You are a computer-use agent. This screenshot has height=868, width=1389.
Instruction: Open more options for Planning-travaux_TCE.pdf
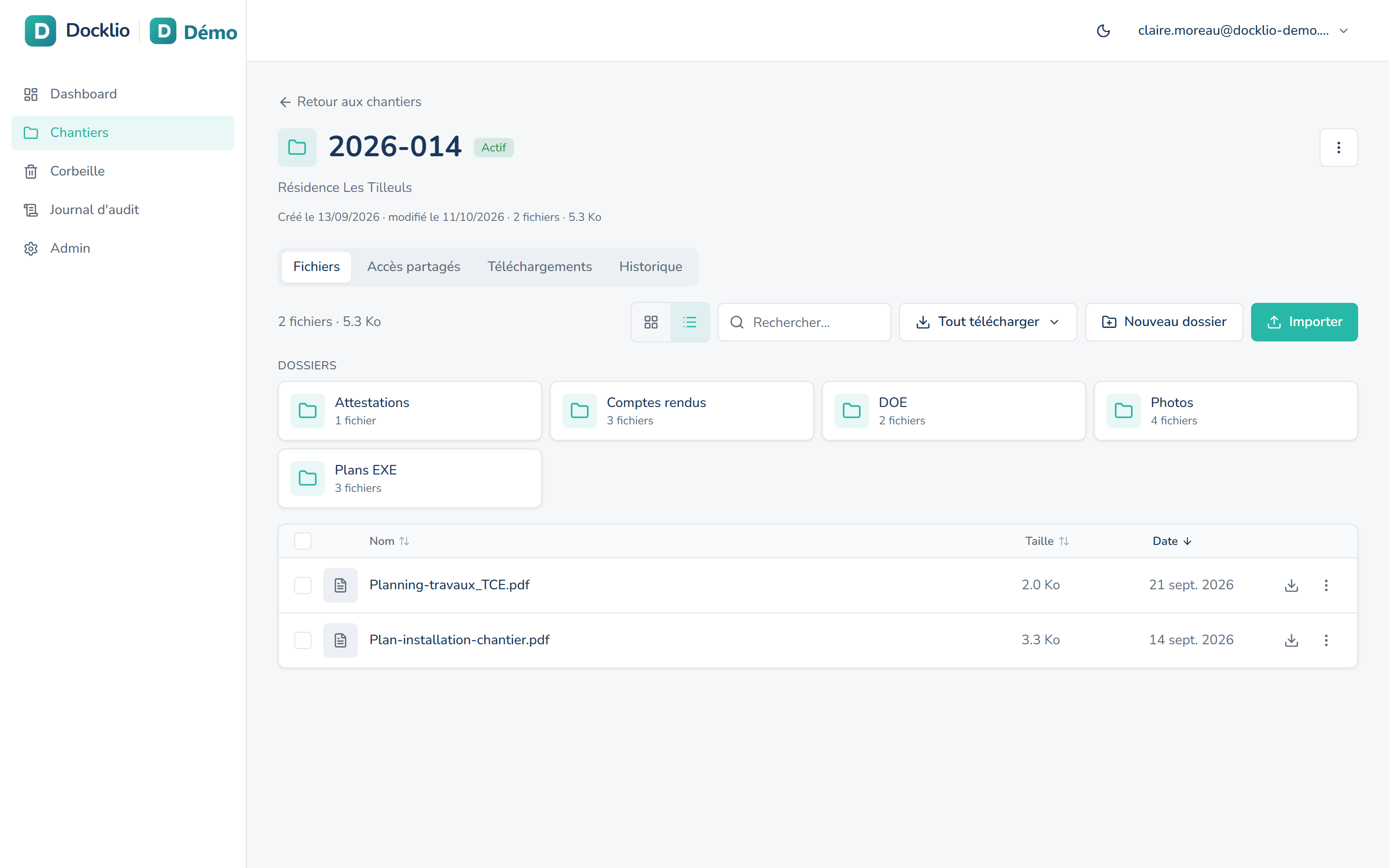pos(1326,585)
